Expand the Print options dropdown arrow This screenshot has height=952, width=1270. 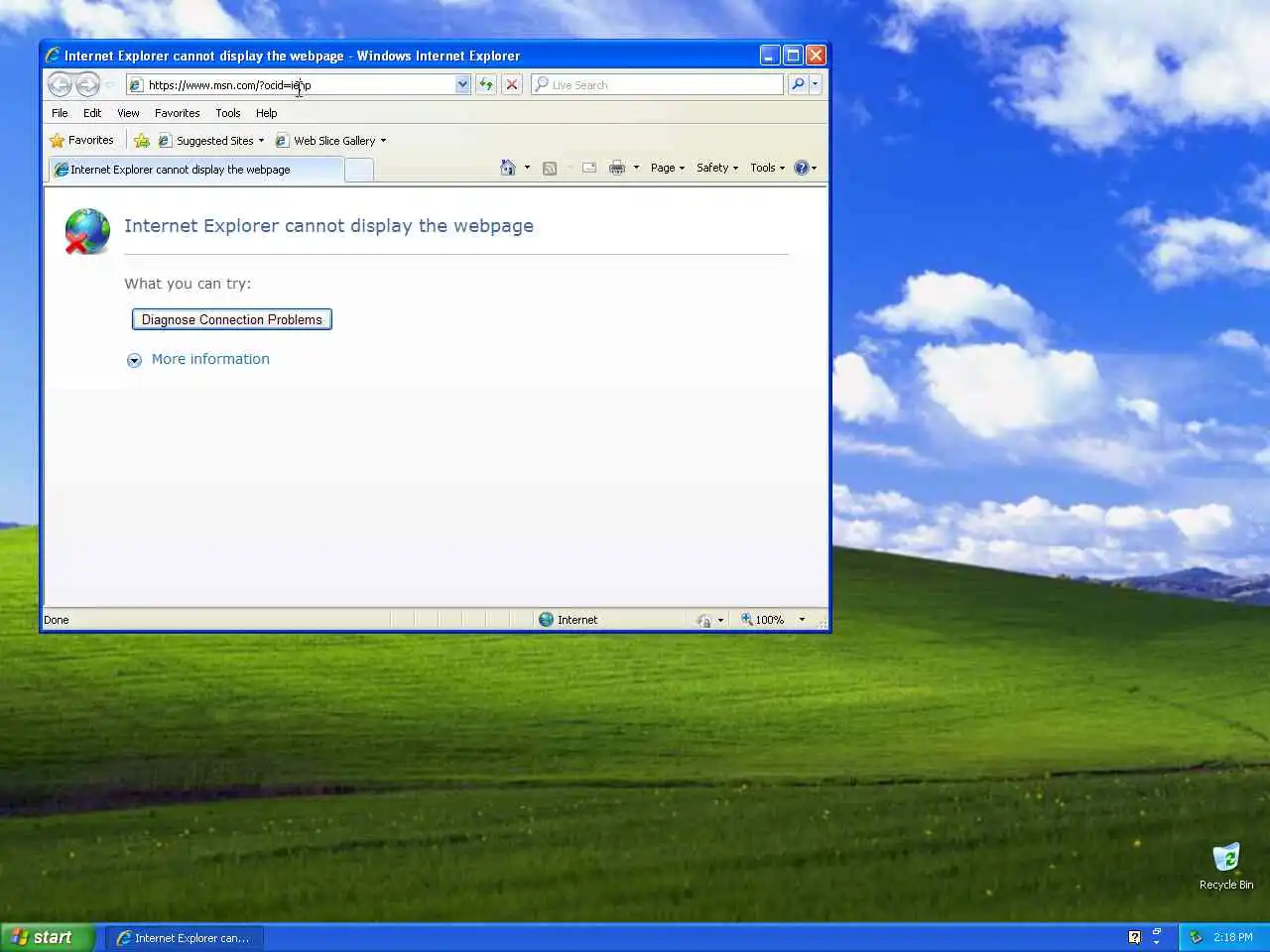[x=636, y=168]
